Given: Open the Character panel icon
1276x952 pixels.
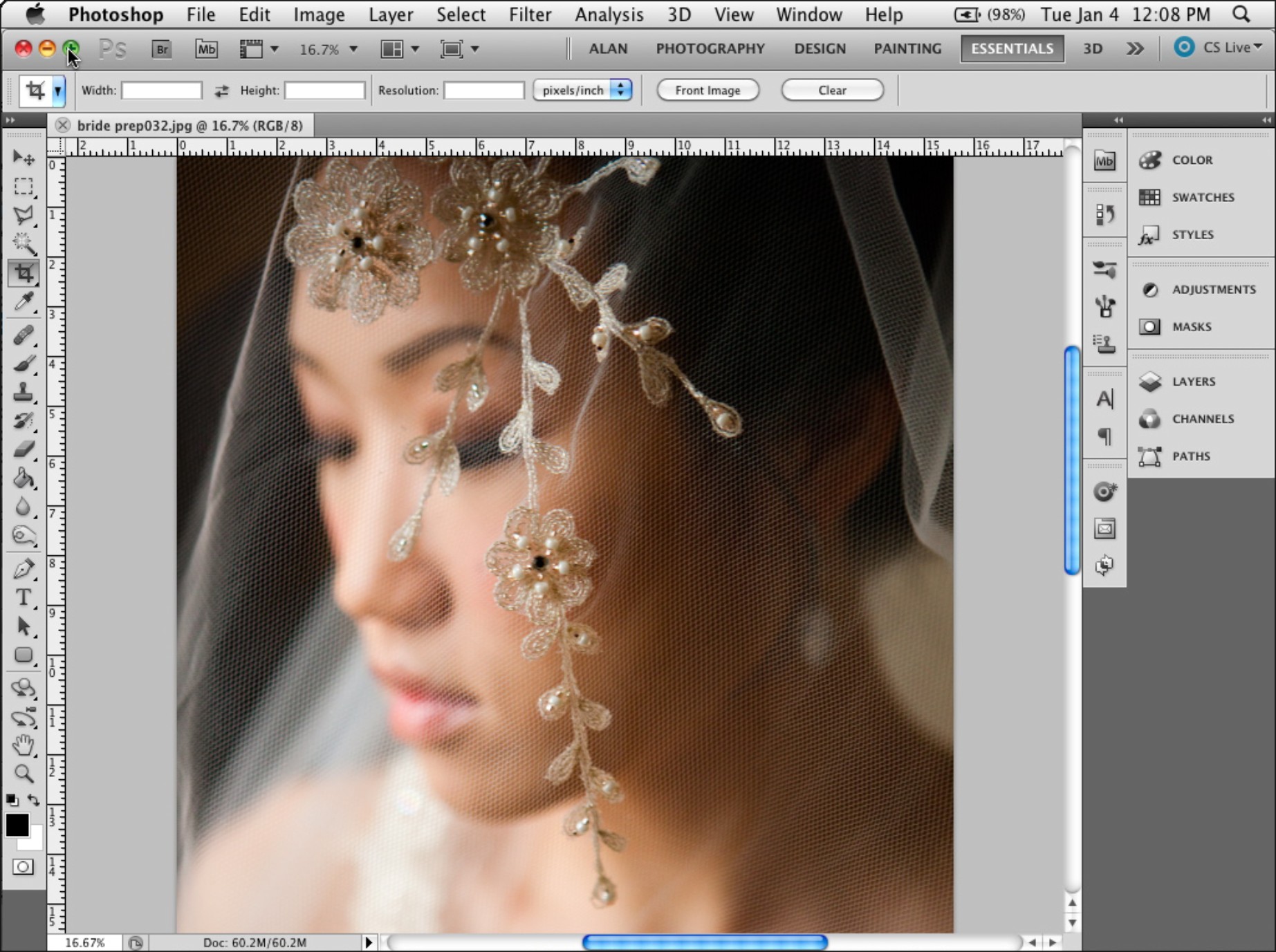Looking at the screenshot, I should [x=1104, y=399].
